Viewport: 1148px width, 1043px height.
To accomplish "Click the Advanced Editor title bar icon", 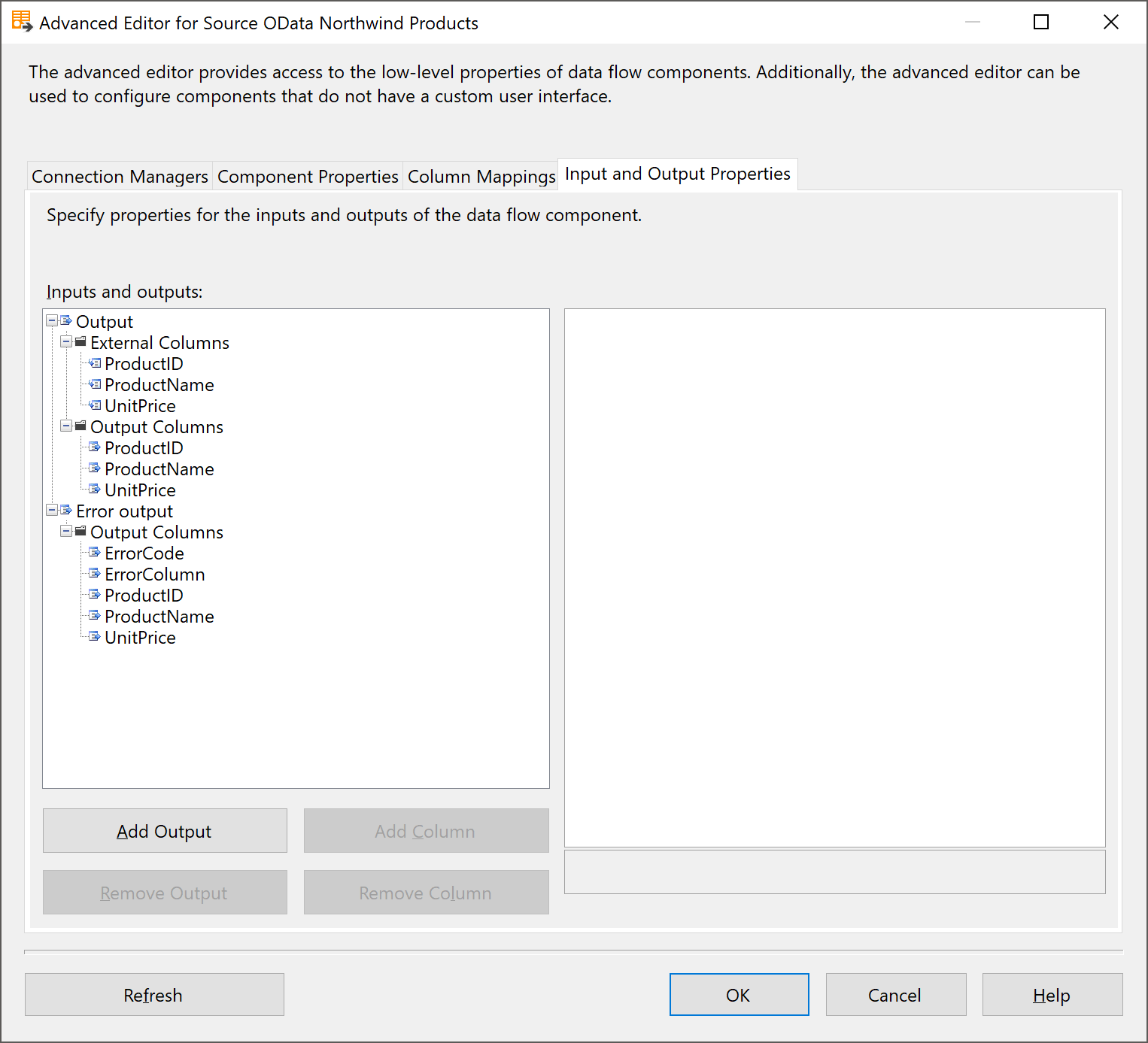I will (x=22, y=22).
